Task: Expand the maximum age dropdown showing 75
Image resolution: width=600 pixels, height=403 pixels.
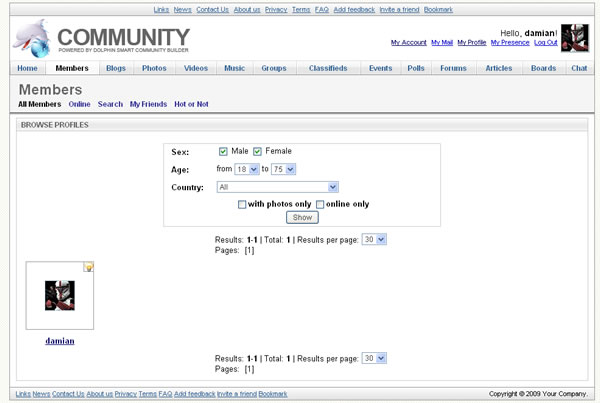Action: 285,169
